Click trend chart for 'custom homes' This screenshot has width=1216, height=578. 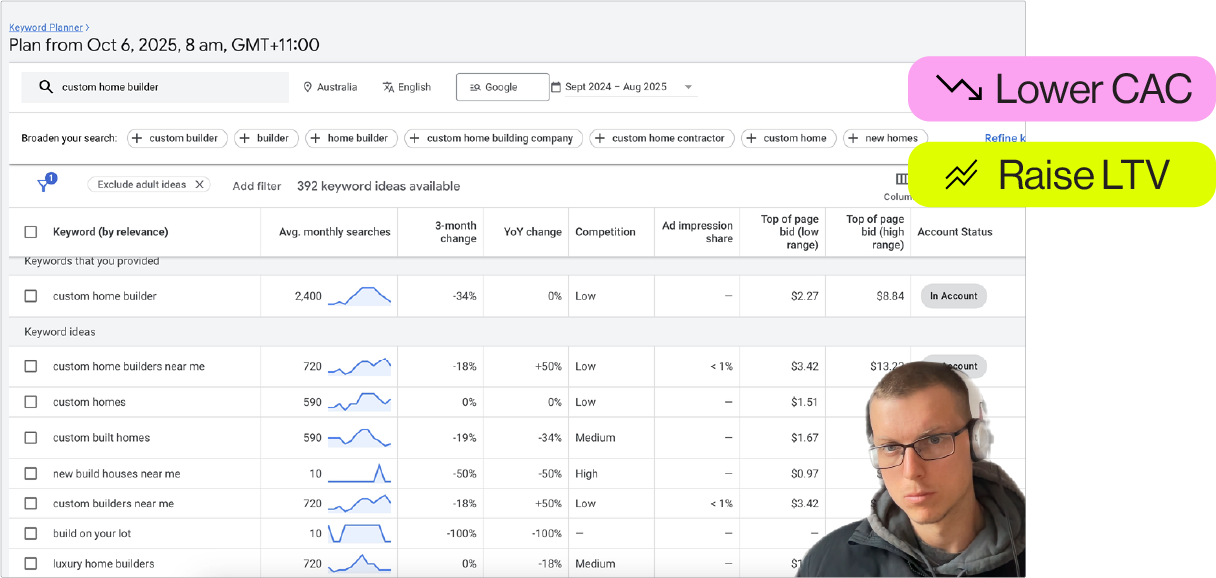tap(359, 402)
